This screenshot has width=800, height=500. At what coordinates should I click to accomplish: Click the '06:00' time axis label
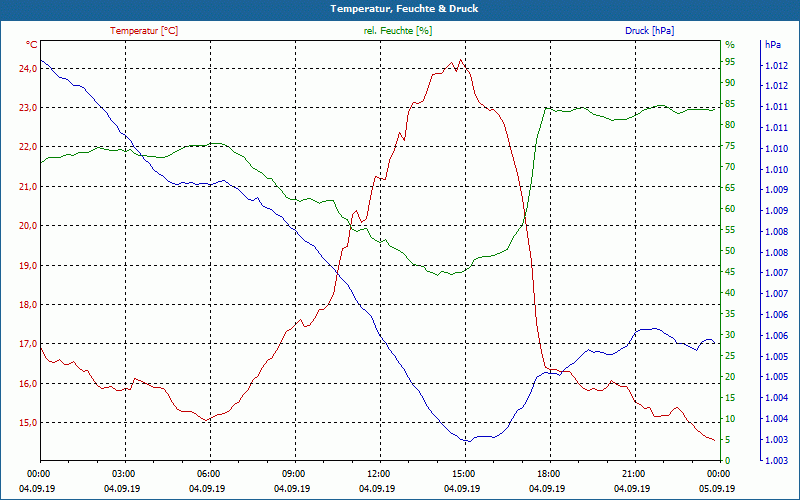[x=208, y=473]
